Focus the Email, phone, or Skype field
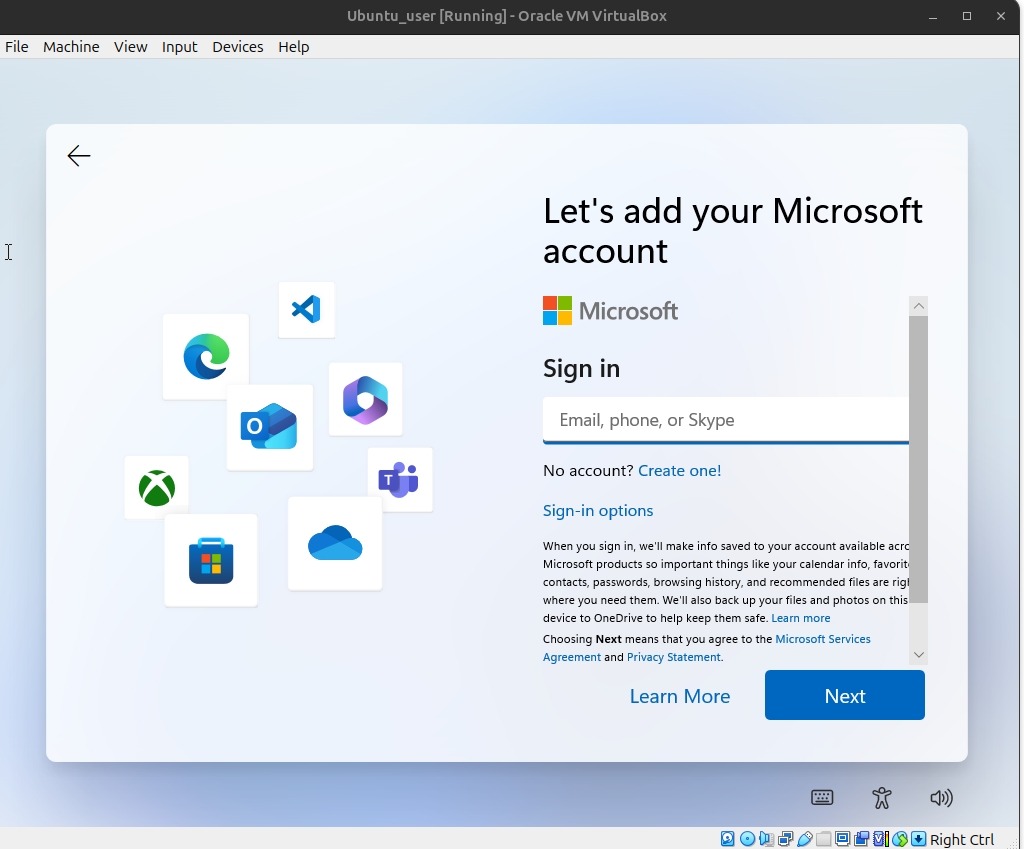This screenshot has width=1024, height=849. point(726,420)
